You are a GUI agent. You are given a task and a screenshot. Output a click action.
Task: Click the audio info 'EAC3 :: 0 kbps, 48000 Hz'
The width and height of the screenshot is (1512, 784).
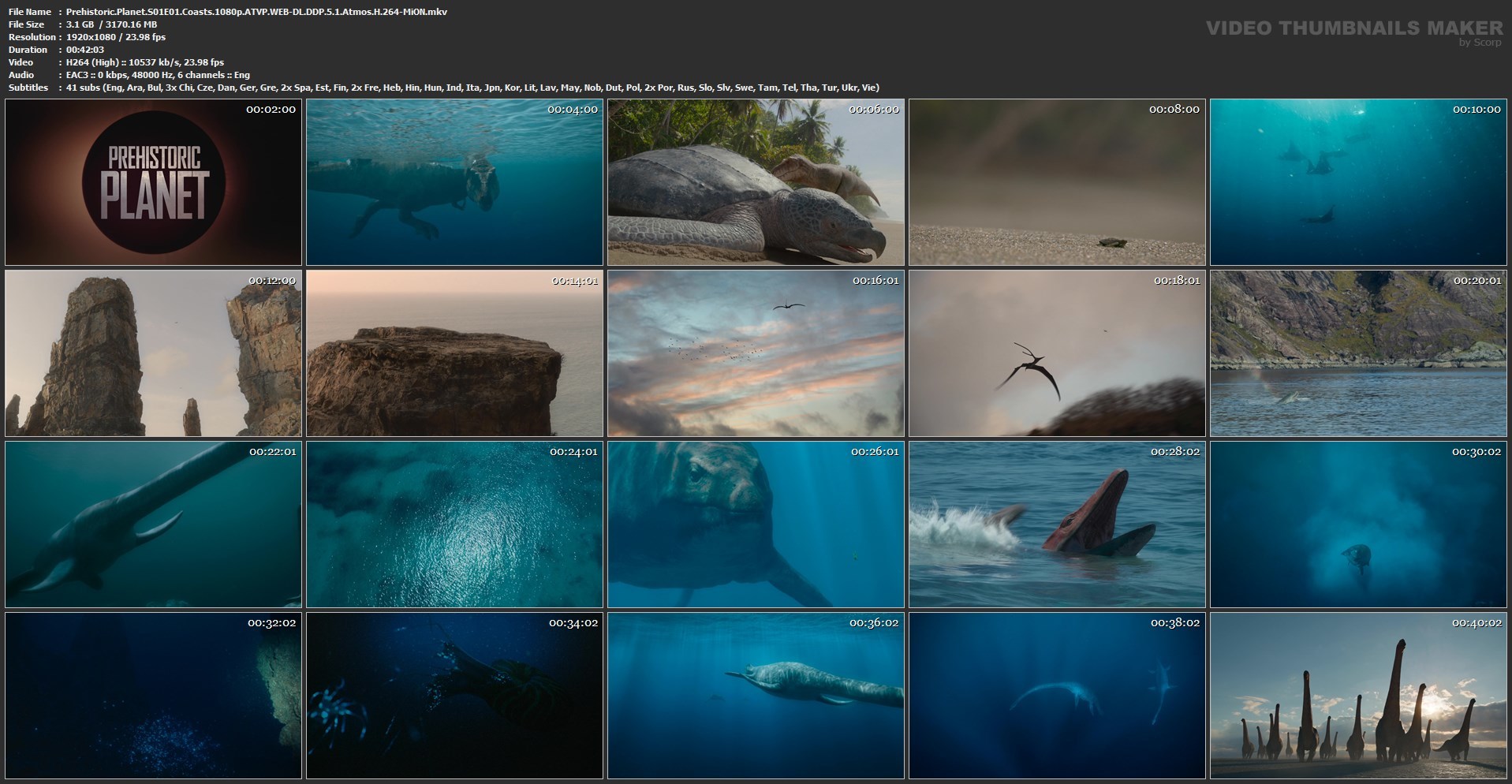point(158,75)
